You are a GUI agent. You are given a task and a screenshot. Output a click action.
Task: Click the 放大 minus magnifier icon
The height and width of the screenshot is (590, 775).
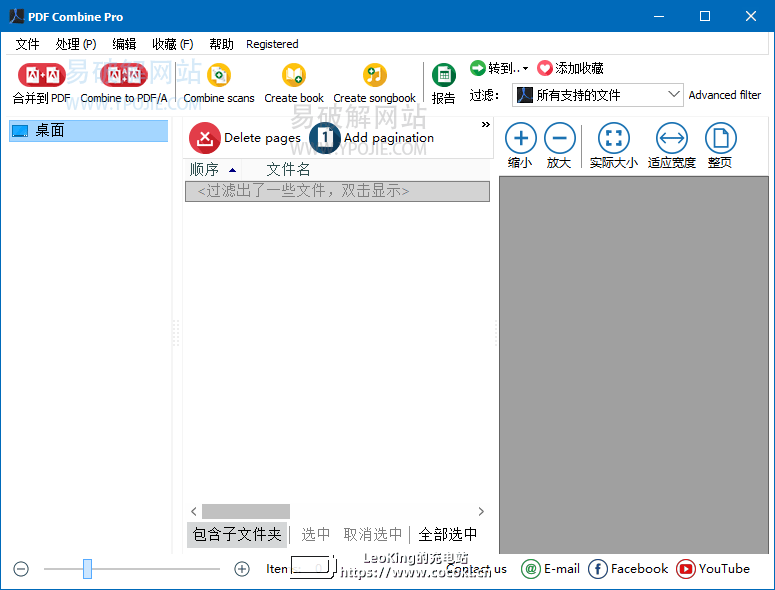pyautogui.click(x=560, y=138)
